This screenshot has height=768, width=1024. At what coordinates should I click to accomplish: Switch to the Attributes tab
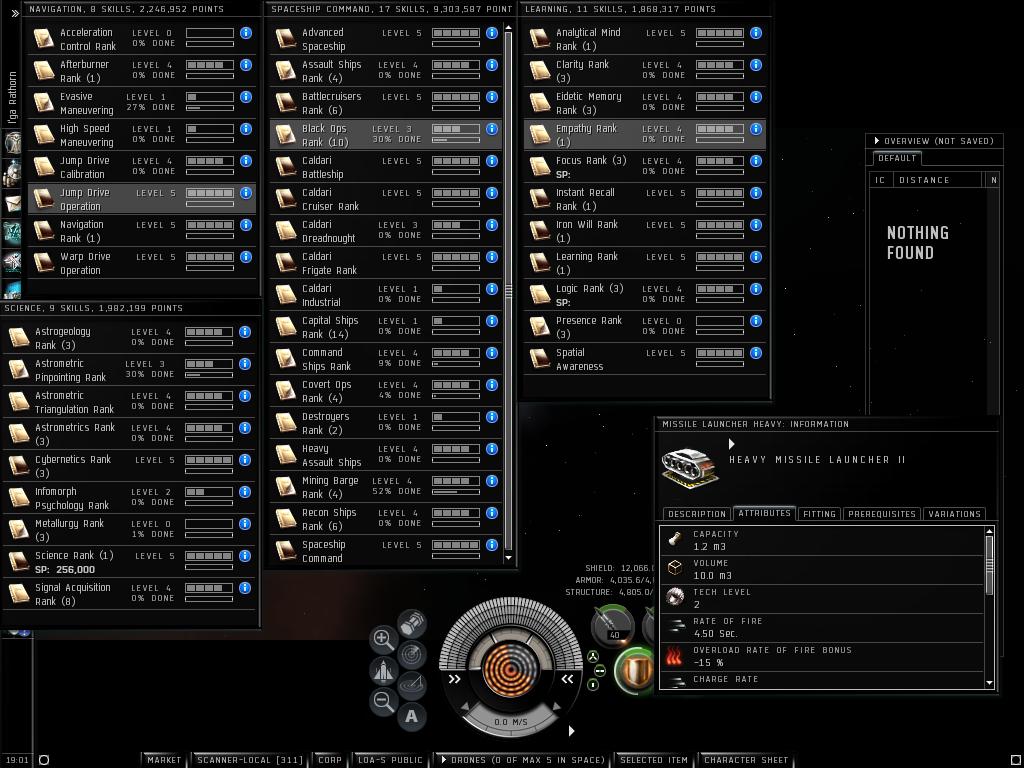(x=764, y=513)
